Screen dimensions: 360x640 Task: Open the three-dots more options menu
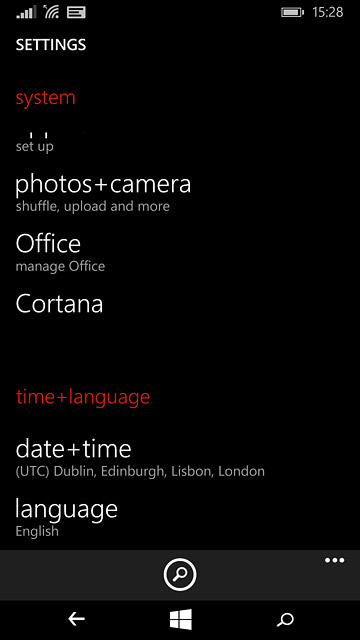(335, 560)
